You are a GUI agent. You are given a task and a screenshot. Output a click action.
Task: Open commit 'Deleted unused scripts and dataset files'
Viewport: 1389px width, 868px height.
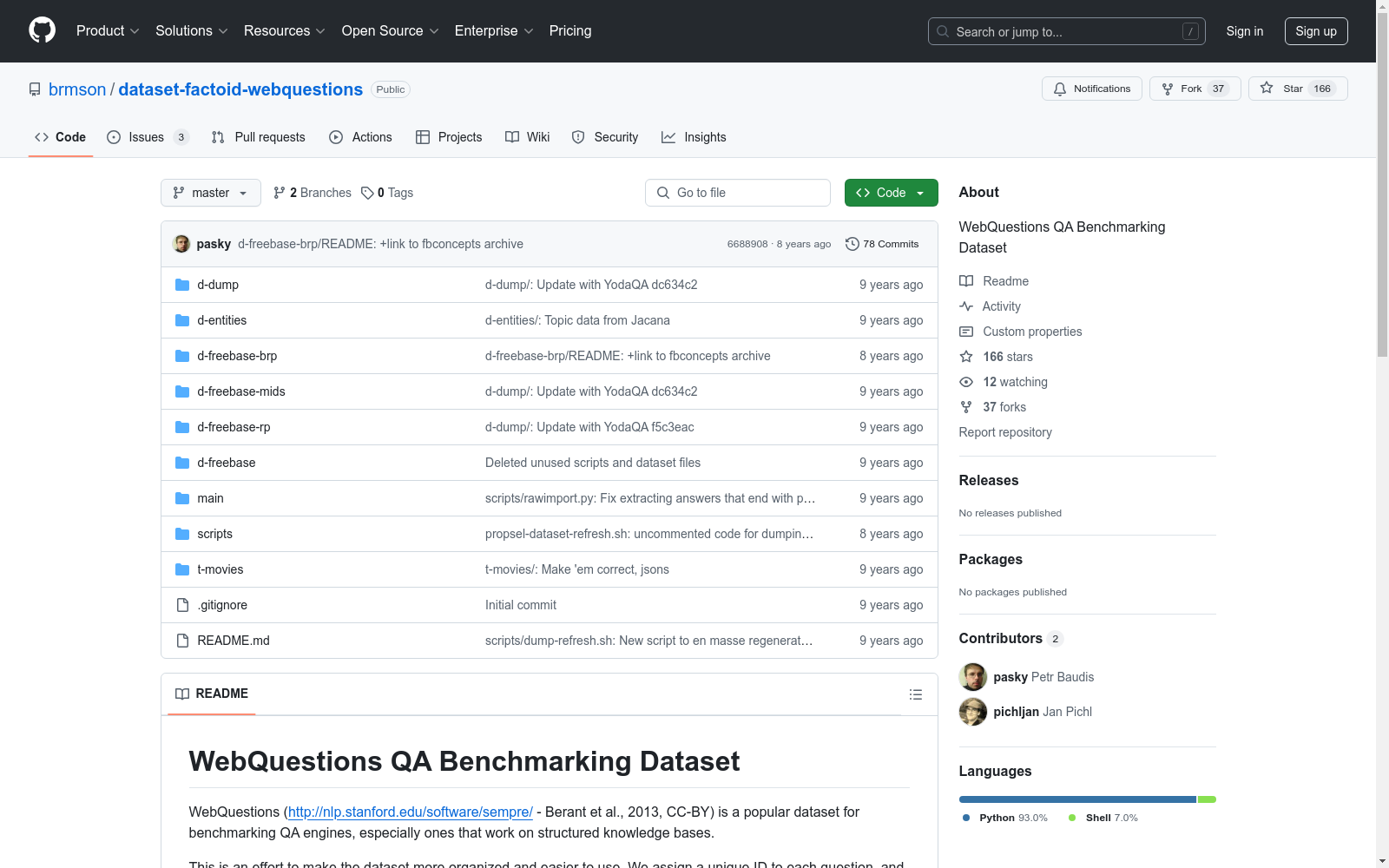(593, 463)
